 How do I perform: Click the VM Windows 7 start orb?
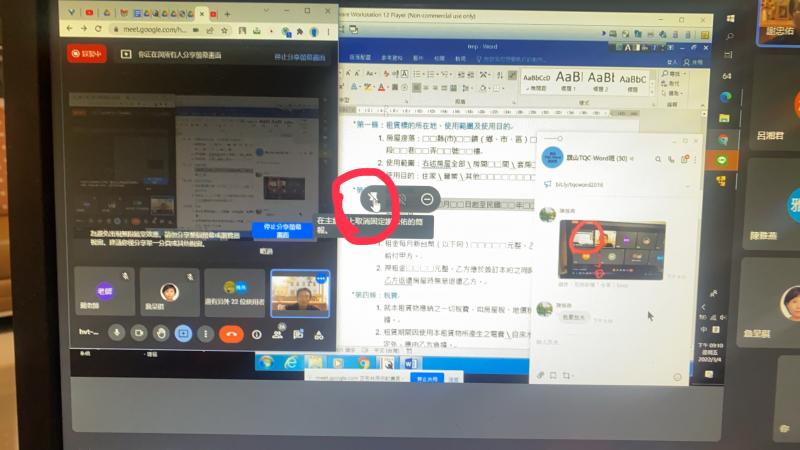(x=266, y=362)
